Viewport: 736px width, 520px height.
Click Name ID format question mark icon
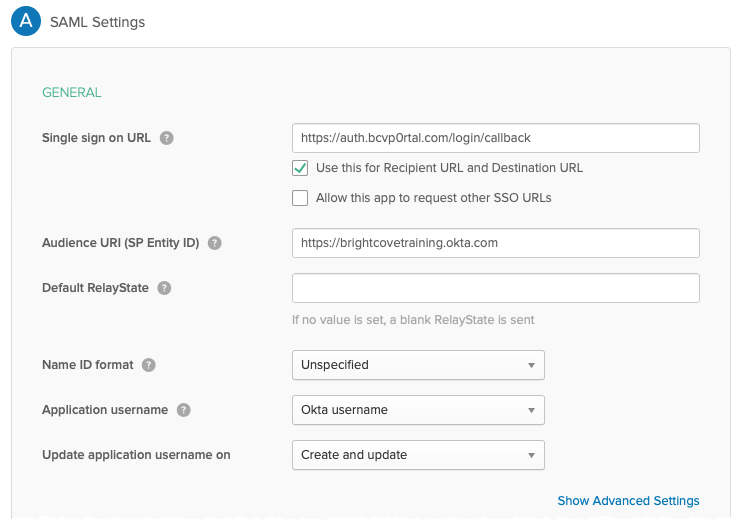[x=149, y=365]
